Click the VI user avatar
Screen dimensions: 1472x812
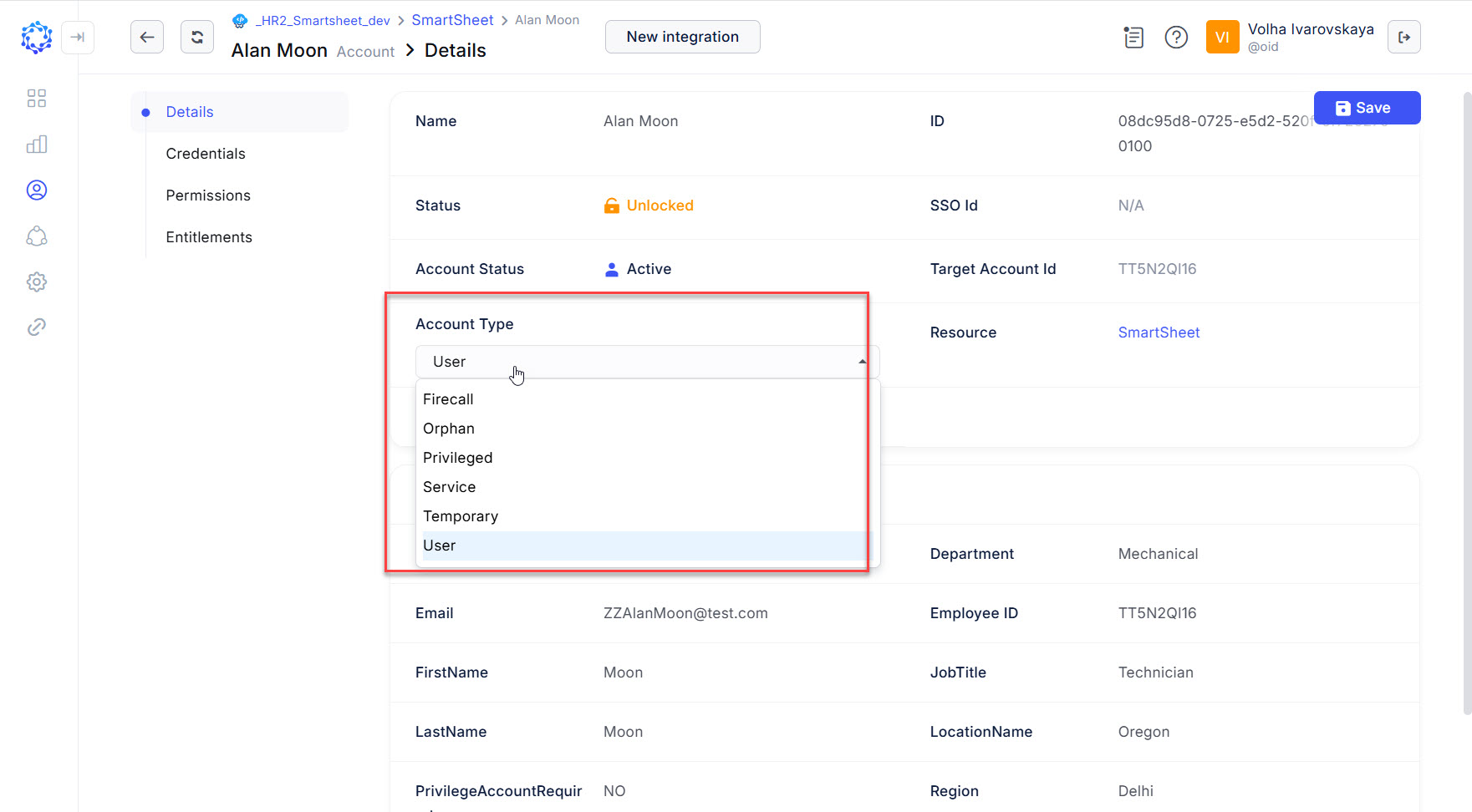[1222, 37]
